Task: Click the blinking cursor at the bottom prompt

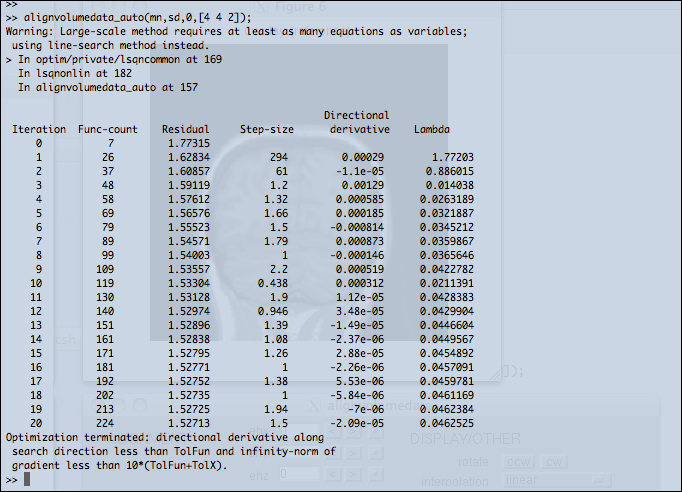Action: 28,480
